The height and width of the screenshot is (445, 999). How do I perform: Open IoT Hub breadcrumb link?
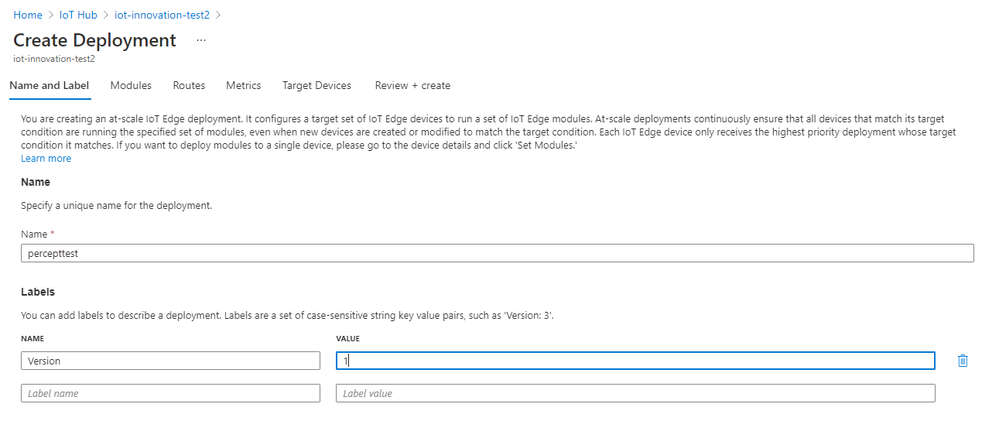tap(78, 15)
